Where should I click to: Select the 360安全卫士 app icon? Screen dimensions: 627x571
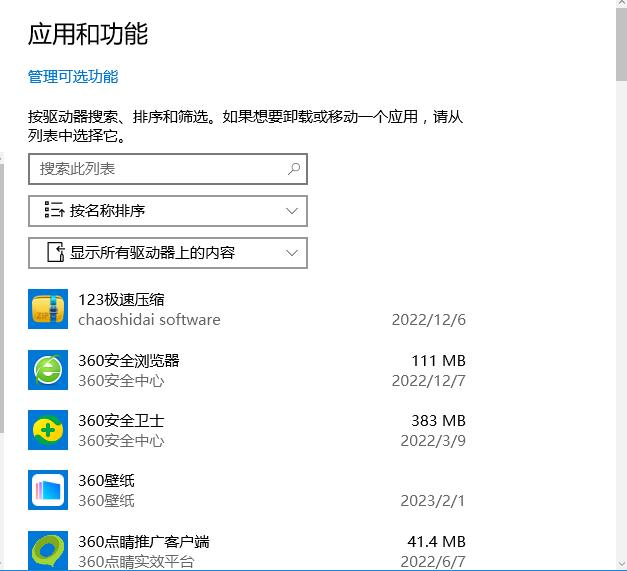pyautogui.click(x=48, y=430)
